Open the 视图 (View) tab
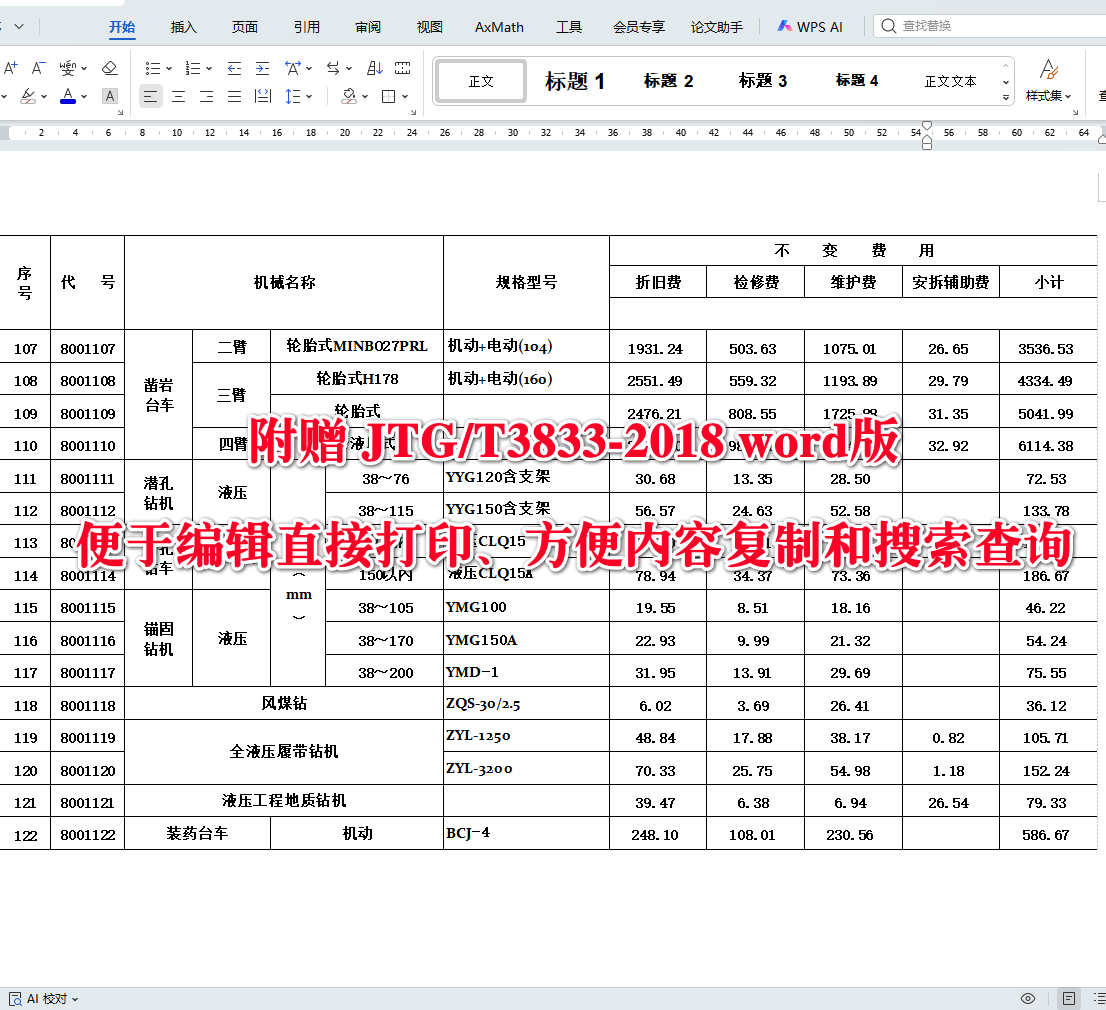1106x1010 pixels. [x=430, y=27]
